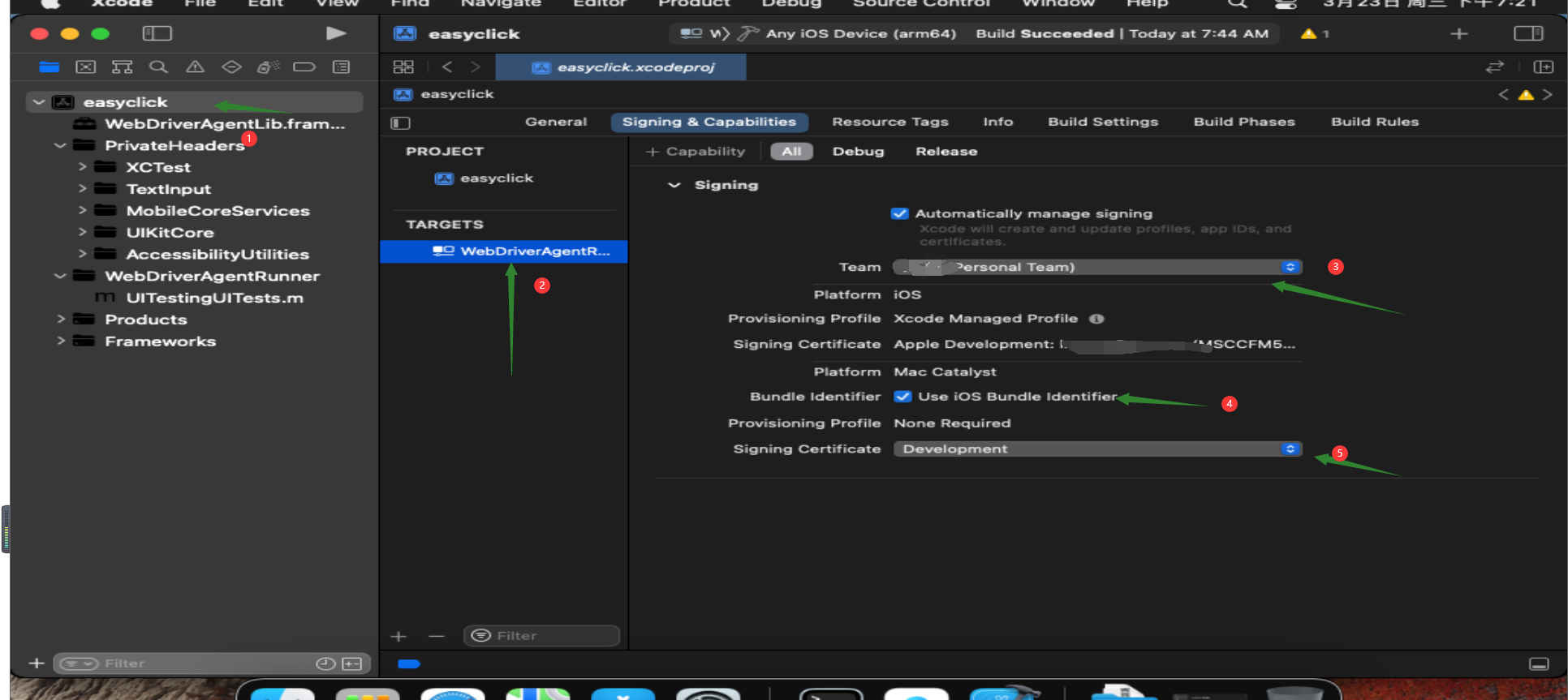Expand the TextInput folder
Viewport: 1568px width, 700px height.
(x=82, y=189)
